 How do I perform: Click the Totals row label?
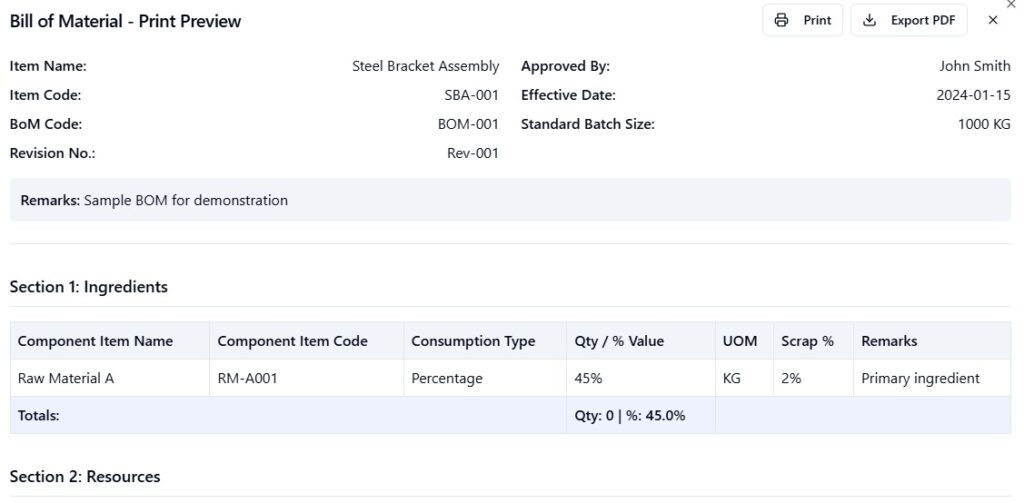click(39, 415)
